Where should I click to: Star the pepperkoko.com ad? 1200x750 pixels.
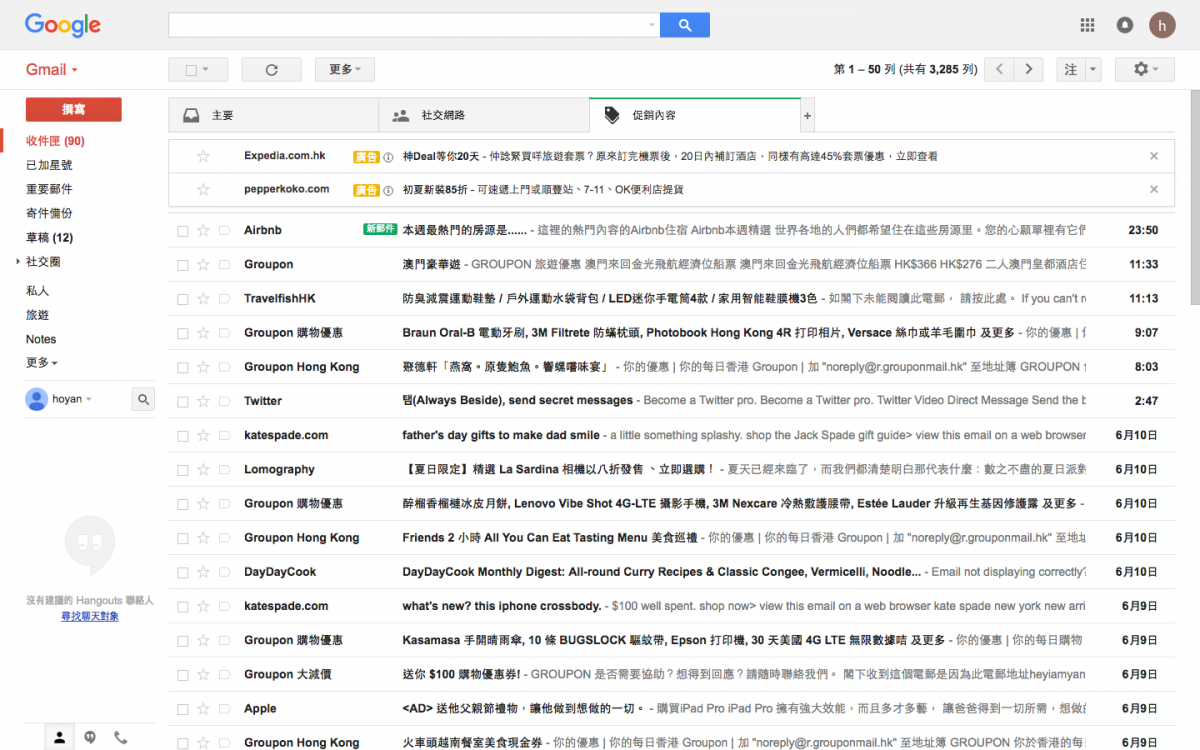pos(204,190)
